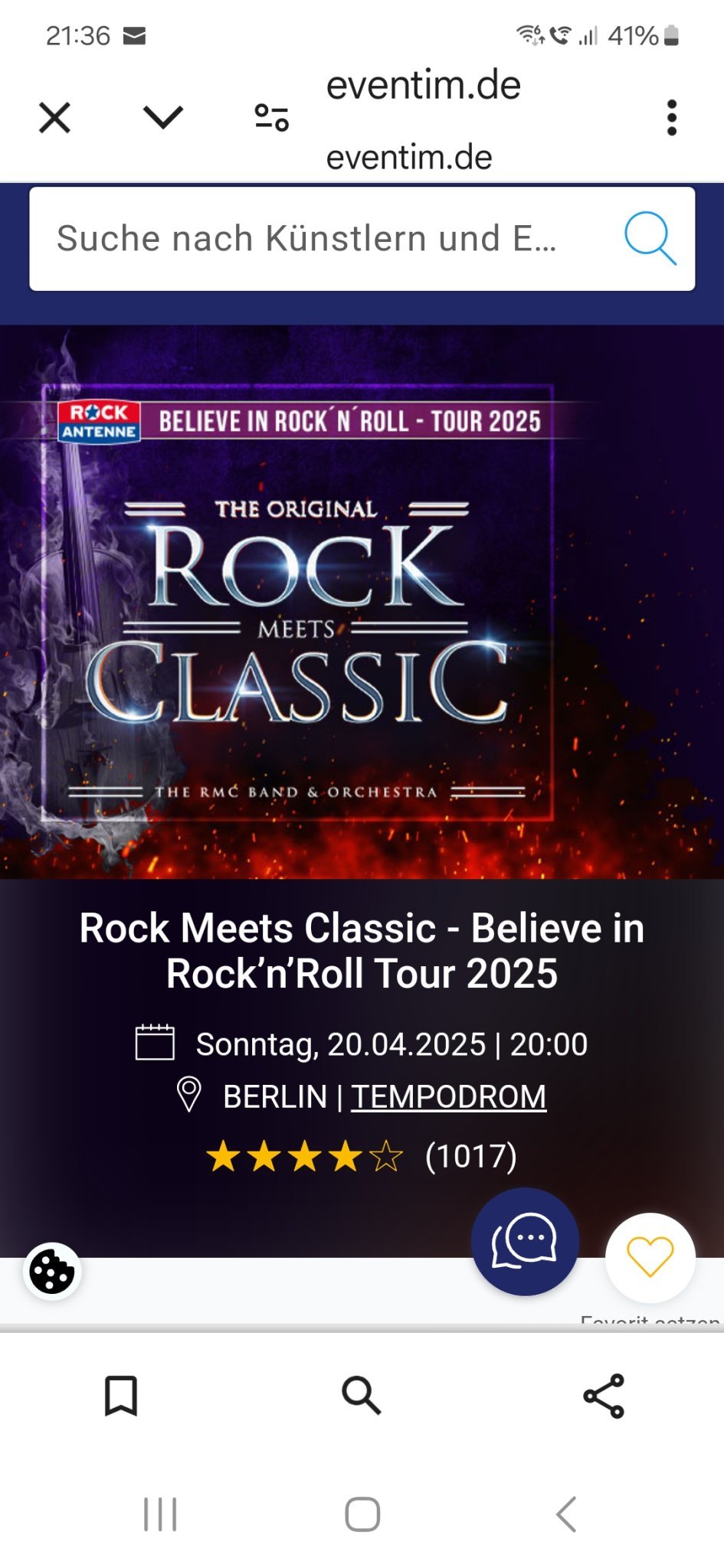Click the blue magnifier search icon

click(650, 238)
